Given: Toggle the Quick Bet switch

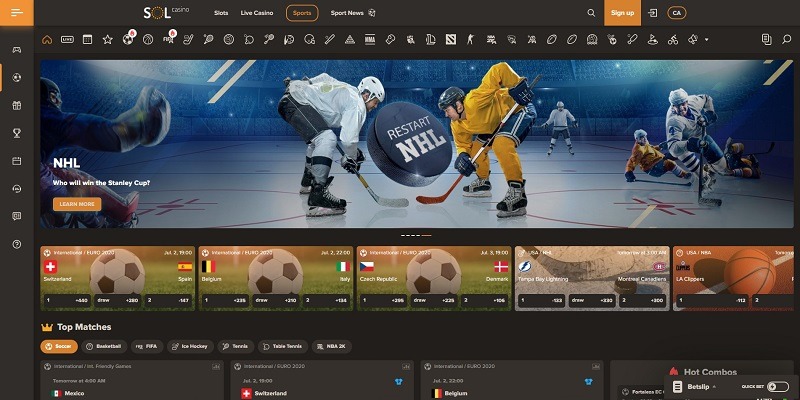Looking at the screenshot, I should (x=778, y=387).
